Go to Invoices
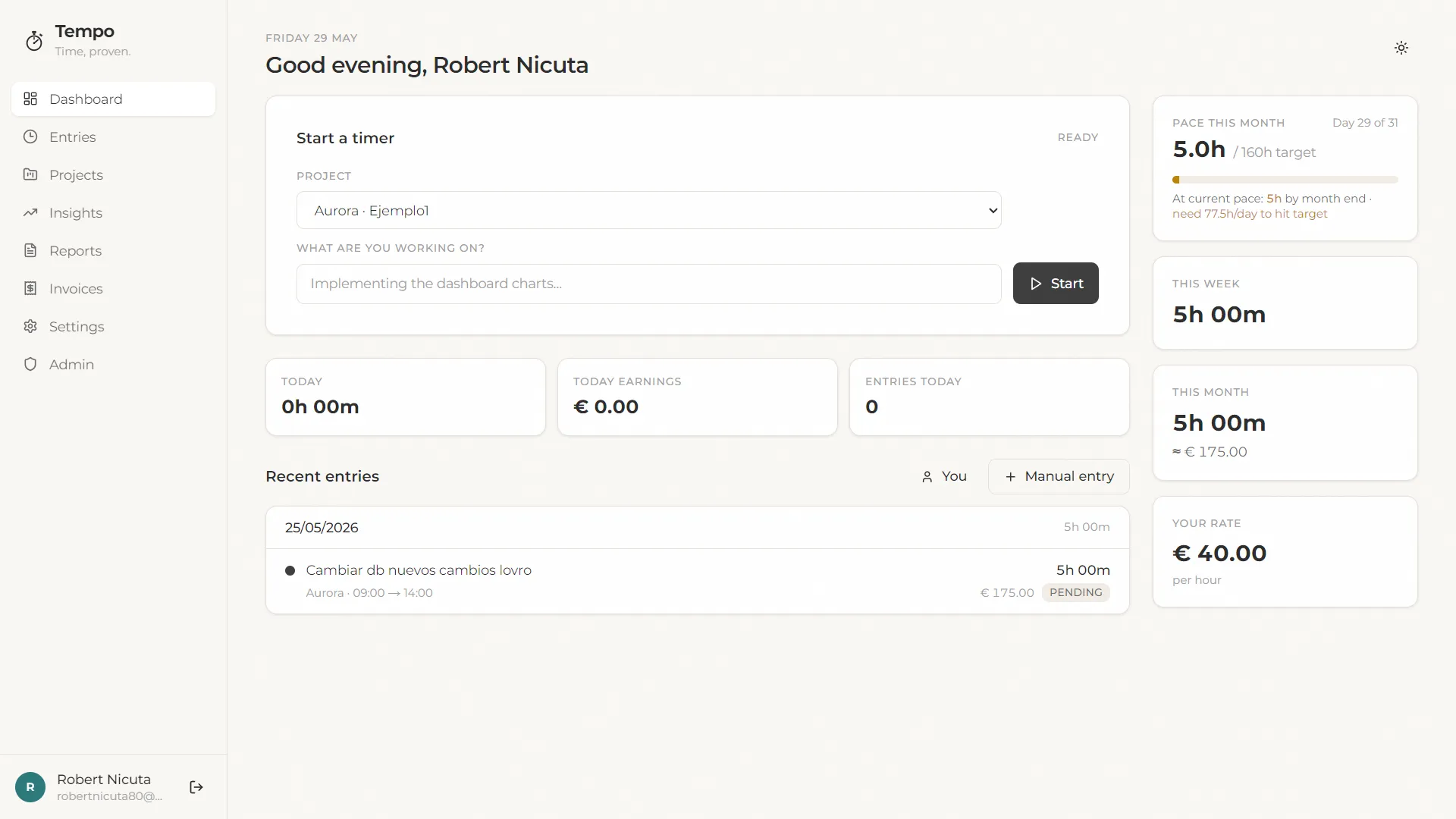The image size is (1456, 819). (113, 288)
